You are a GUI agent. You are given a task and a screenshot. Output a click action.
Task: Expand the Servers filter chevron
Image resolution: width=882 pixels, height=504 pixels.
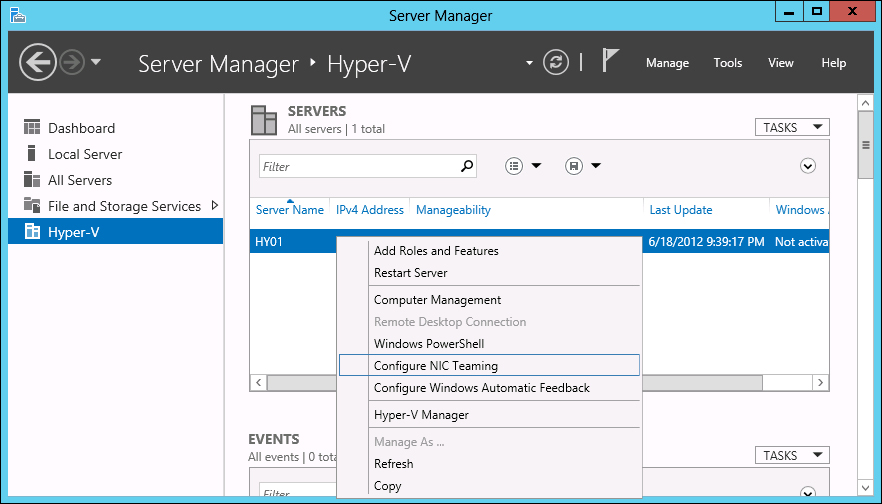pos(808,166)
